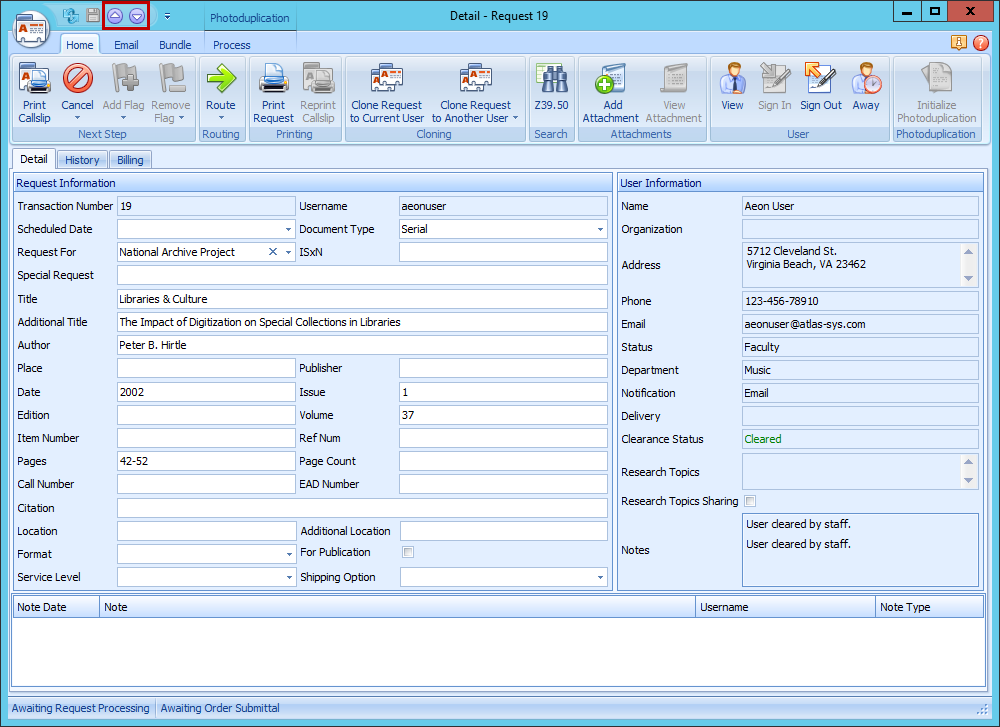The image size is (1000, 727).
Task: Open the Z39.50 search binoculars
Action: [x=551, y=80]
